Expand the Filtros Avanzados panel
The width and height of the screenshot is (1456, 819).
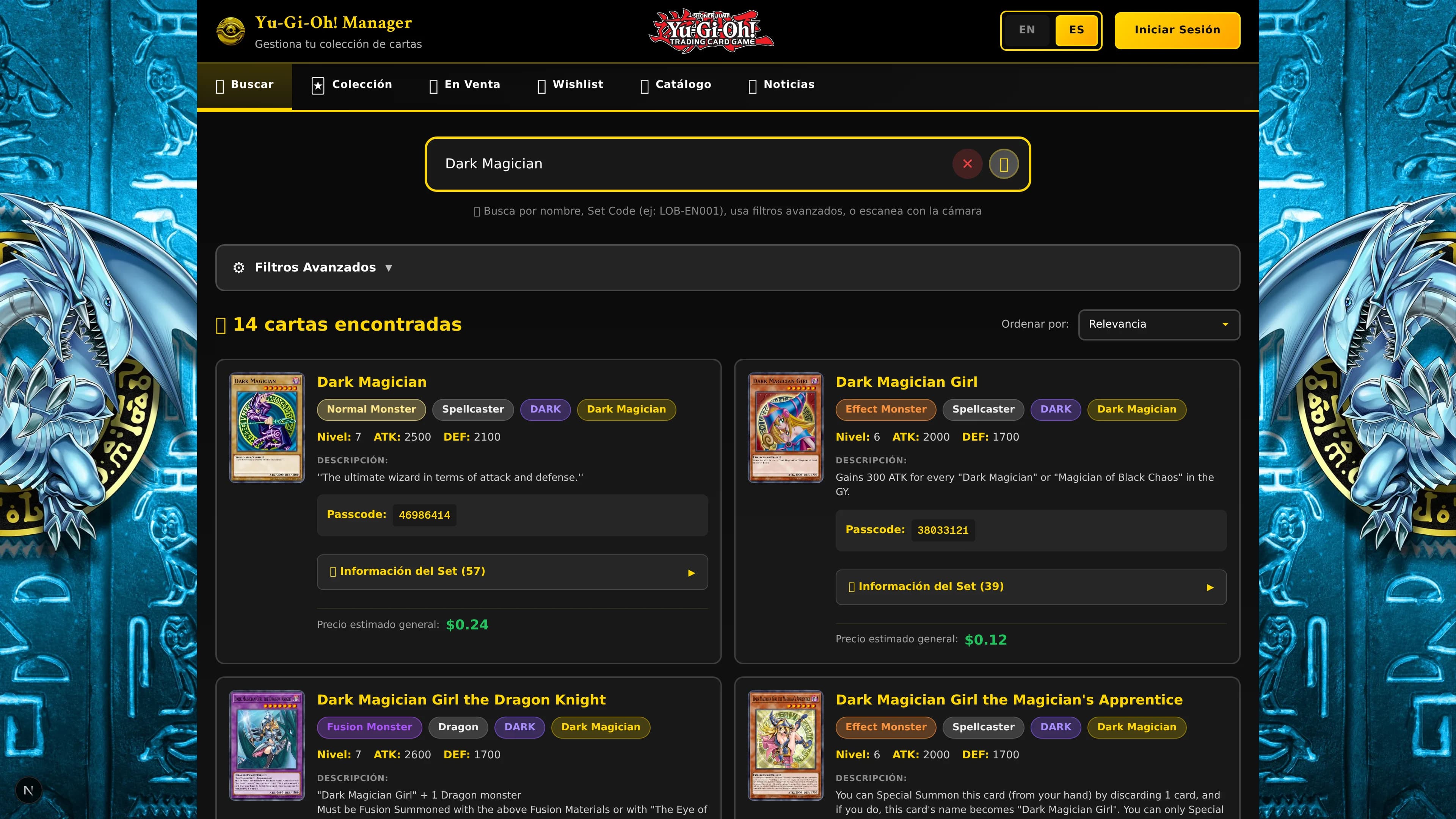728,267
